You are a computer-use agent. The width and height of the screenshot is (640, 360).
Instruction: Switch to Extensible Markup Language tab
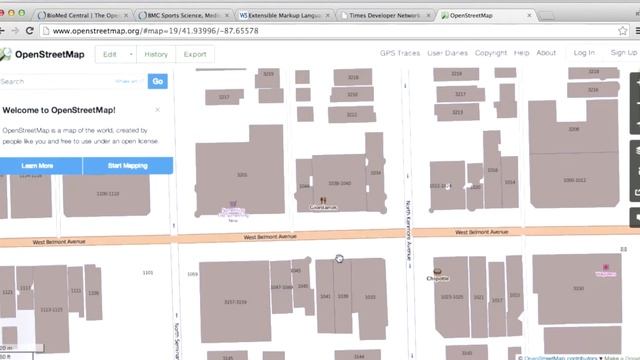[284, 15]
